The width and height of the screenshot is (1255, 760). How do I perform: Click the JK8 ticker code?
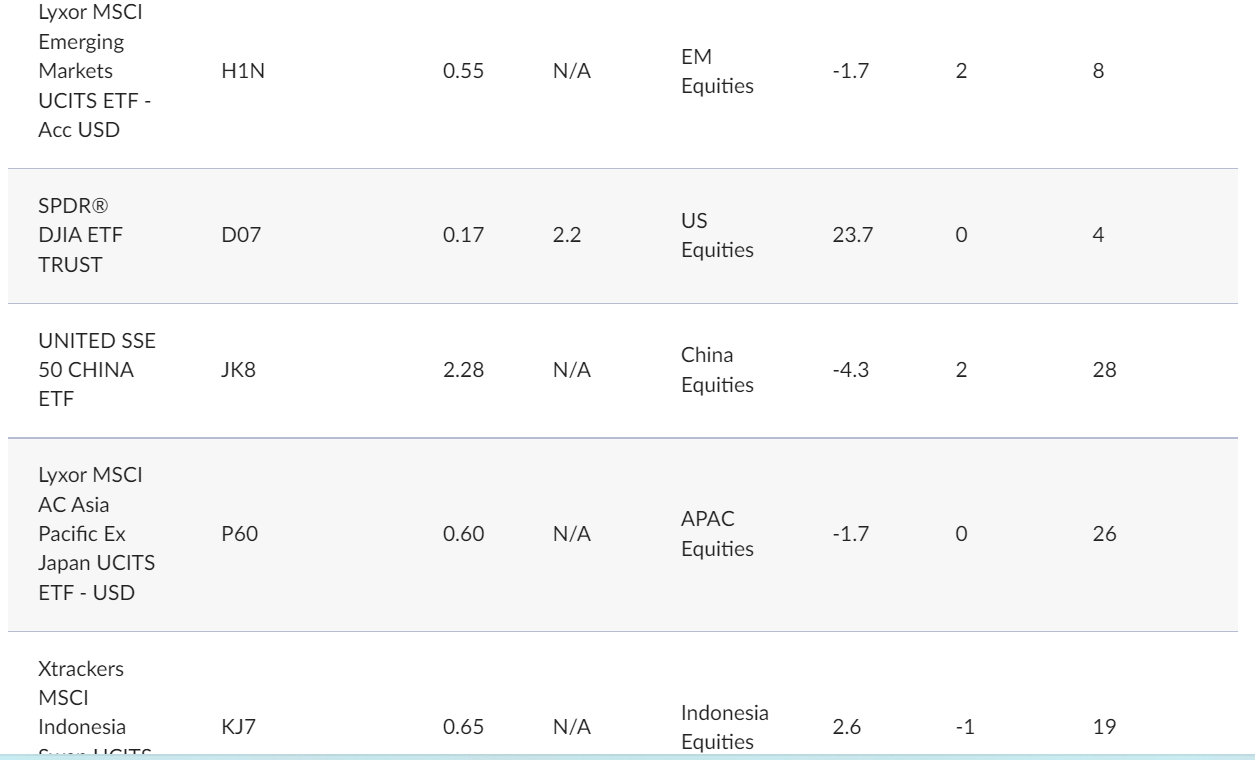[236, 371]
